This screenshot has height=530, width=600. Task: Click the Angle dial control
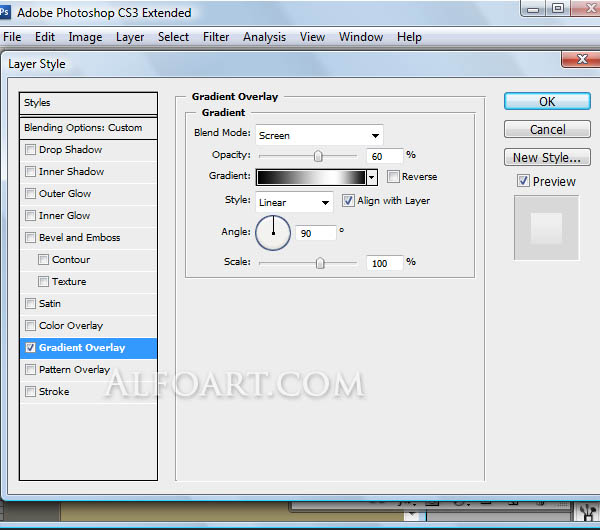(273, 233)
